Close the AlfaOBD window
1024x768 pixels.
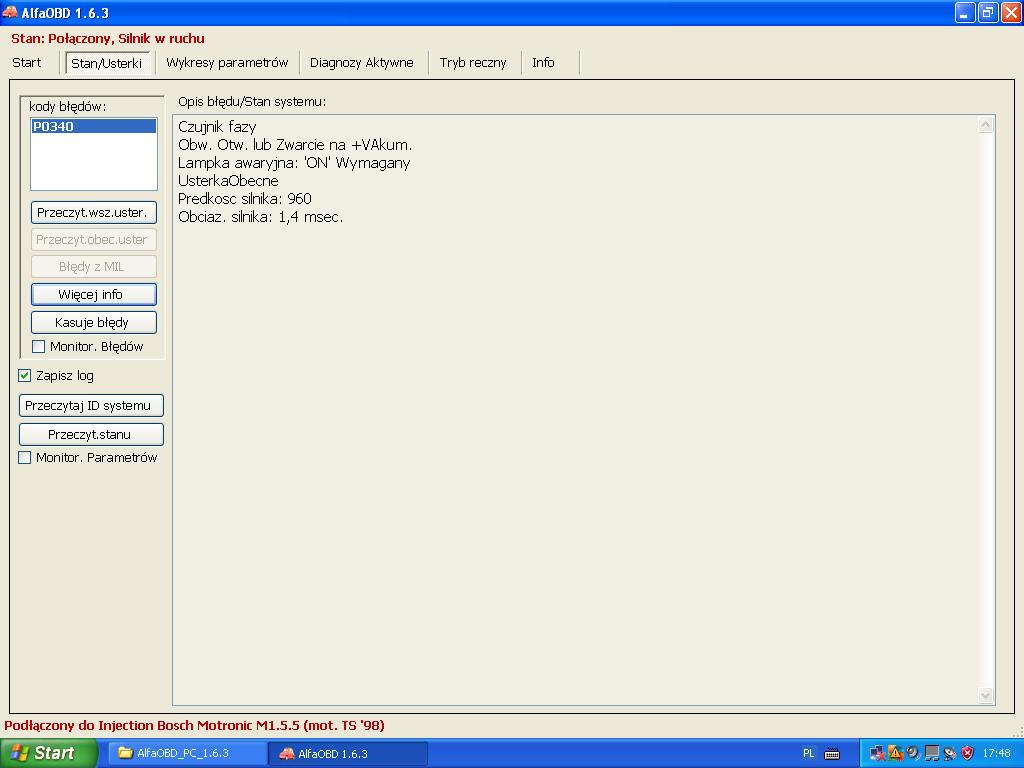[x=1011, y=12]
